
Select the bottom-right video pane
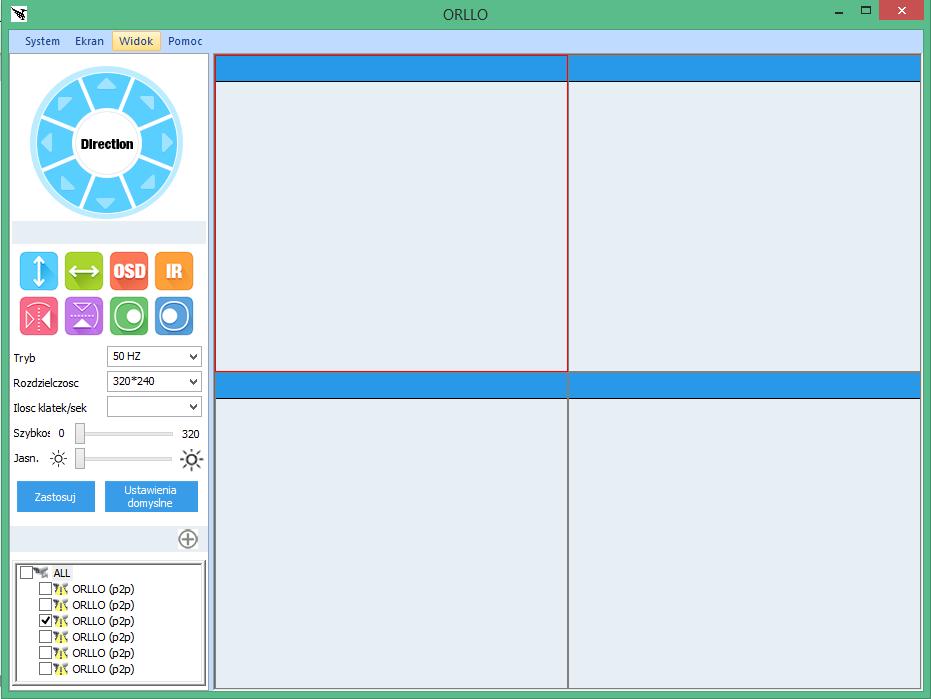tap(745, 530)
